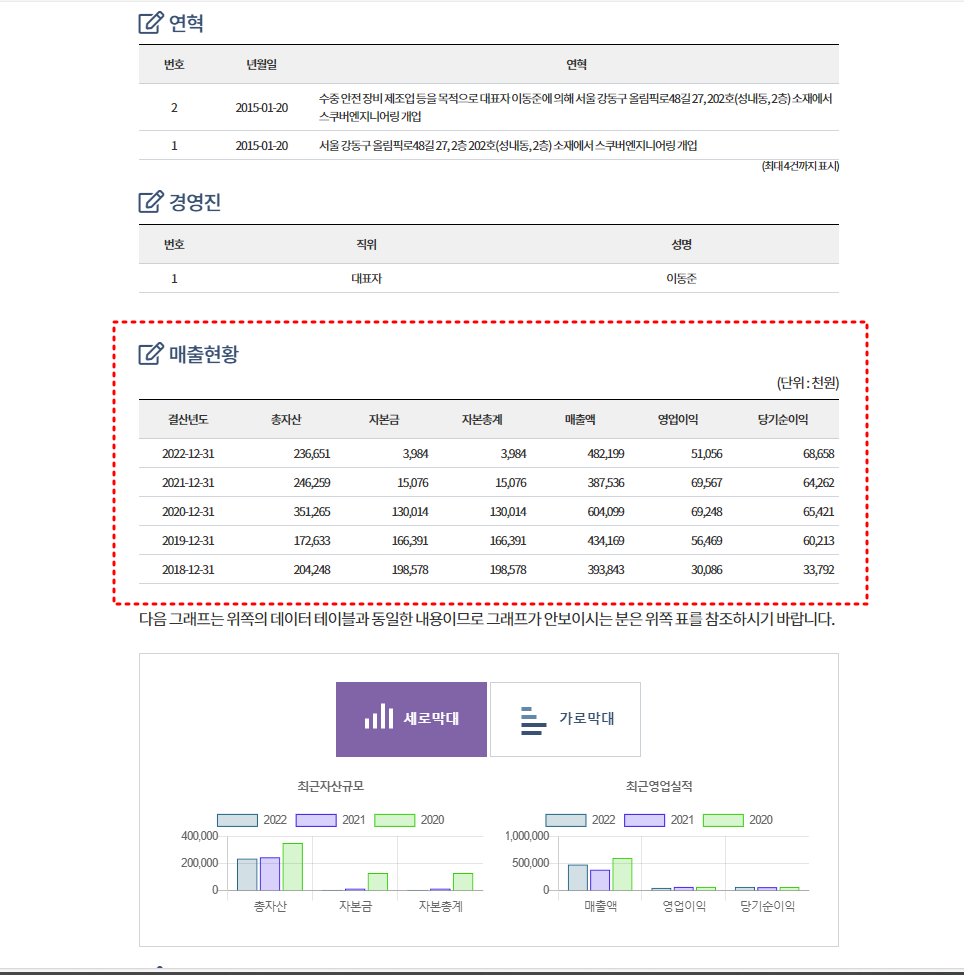Viewport: 964px width, 975px height.
Task: Click the 매출액 column header
Action: tap(580, 420)
